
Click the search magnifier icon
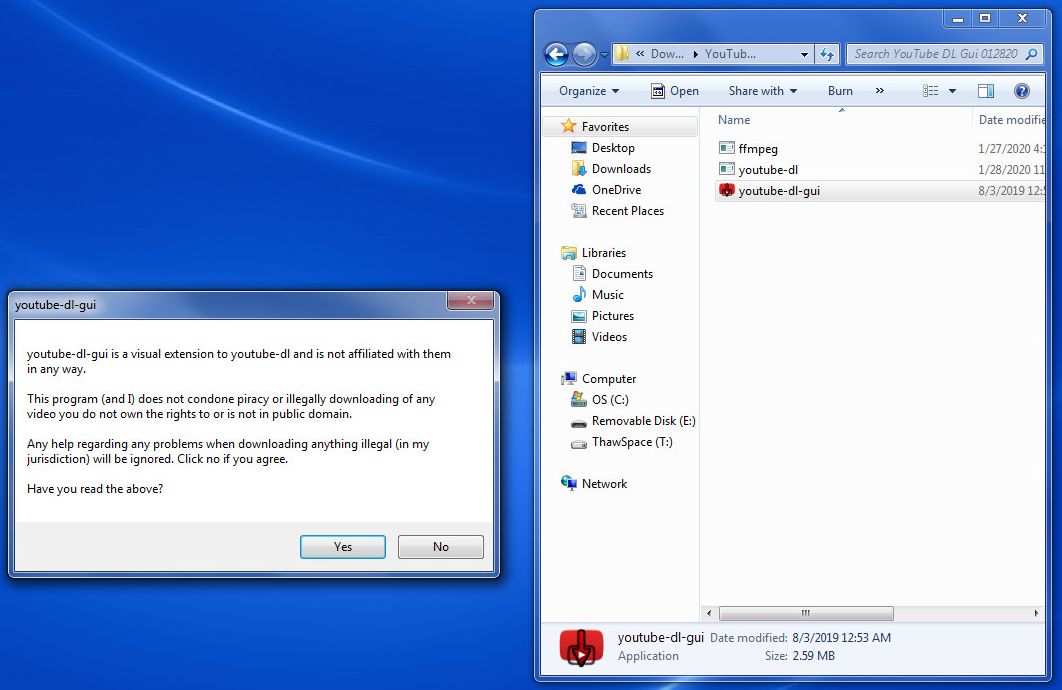1032,54
